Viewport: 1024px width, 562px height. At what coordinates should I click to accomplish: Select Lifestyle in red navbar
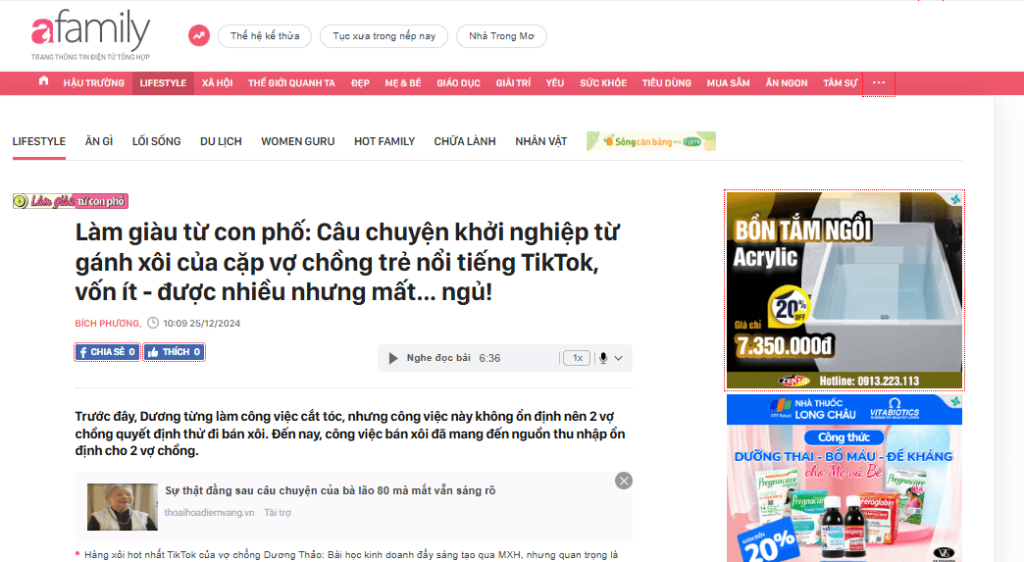click(163, 83)
